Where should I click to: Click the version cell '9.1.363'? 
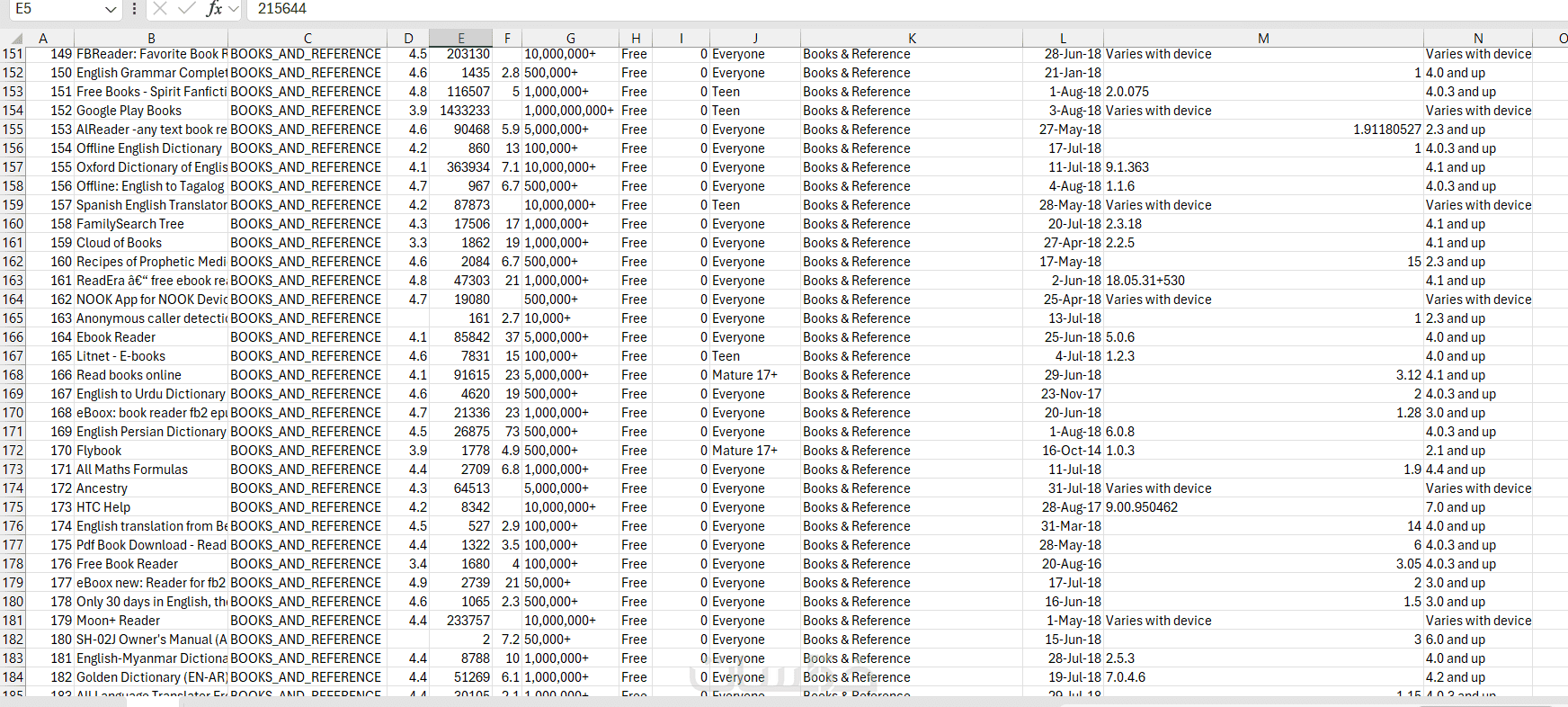point(1263,167)
